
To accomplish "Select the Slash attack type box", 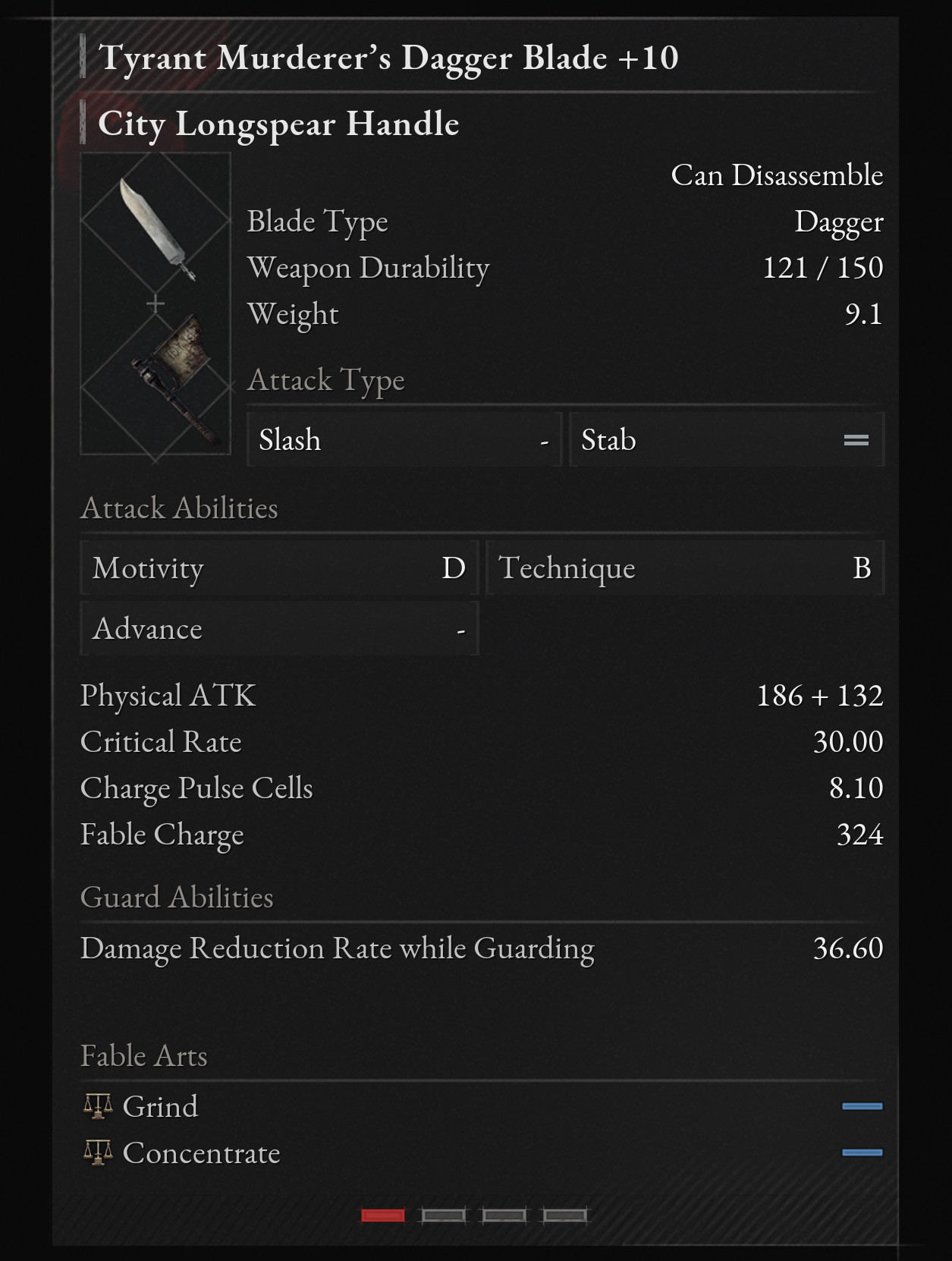I will tap(404, 439).
